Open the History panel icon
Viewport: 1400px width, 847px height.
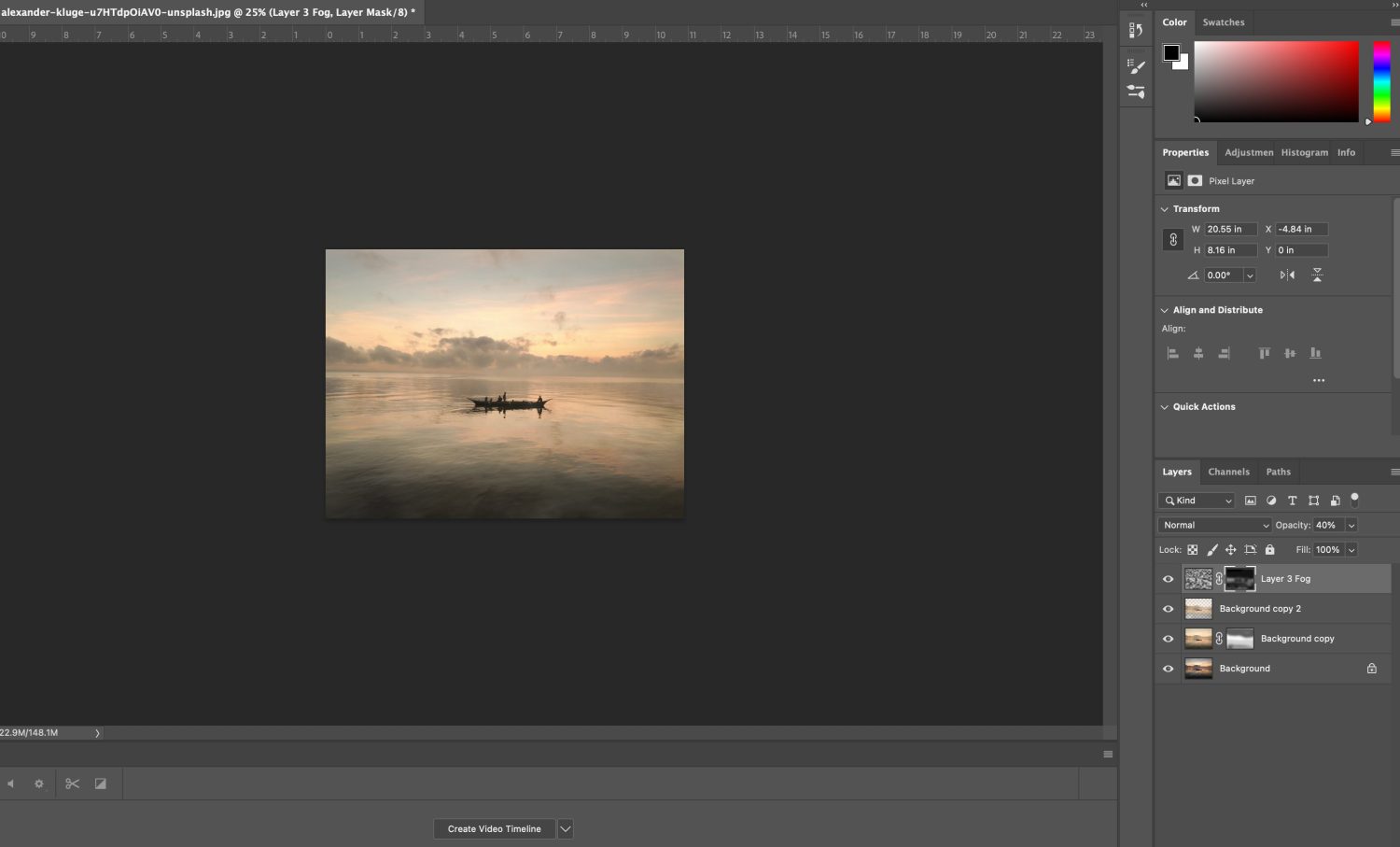(x=1136, y=31)
